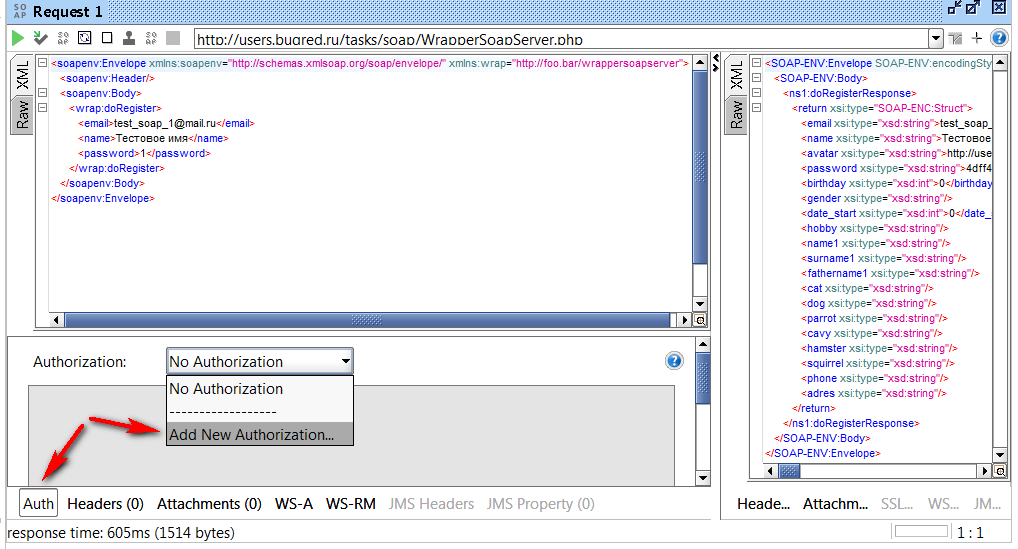Click the panel splitter arrows between the editors
This screenshot has width=1018, height=549.
(716, 62)
